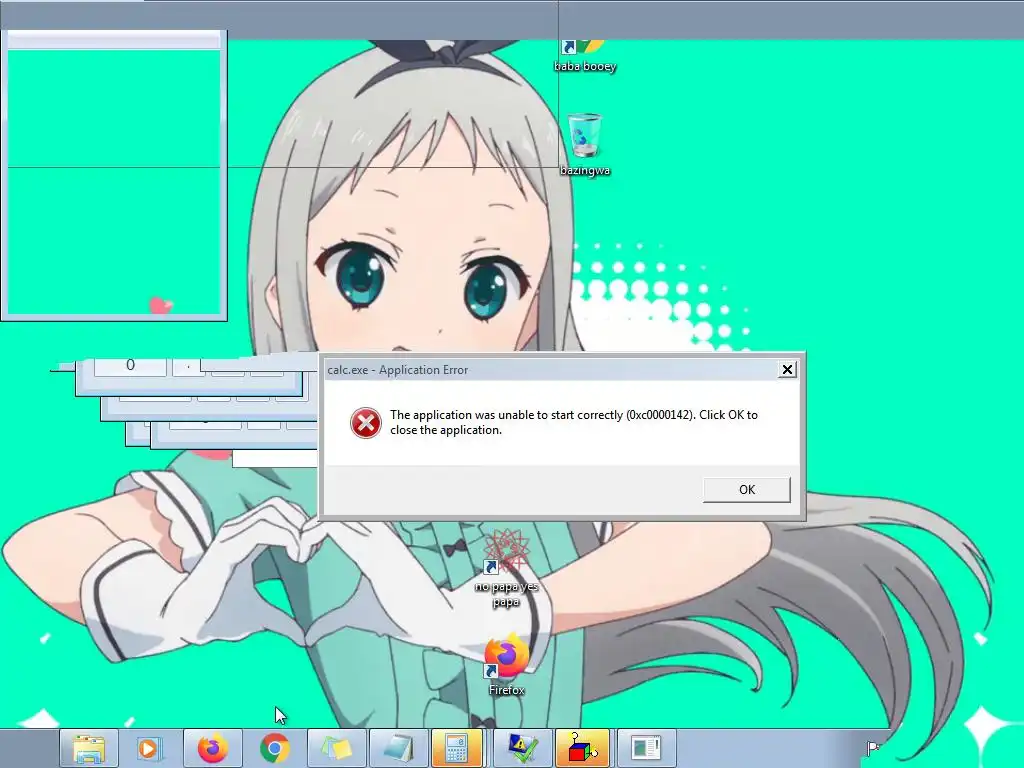Image resolution: width=1024 pixels, height=768 pixels.
Task: Select the bazingwa Recycle Bin icon
Action: click(585, 145)
